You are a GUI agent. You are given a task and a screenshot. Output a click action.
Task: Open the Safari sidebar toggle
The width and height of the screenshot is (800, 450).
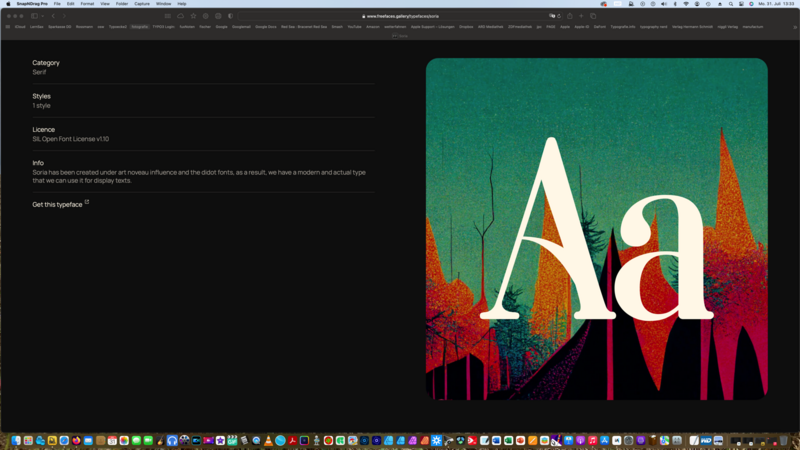click(x=33, y=16)
